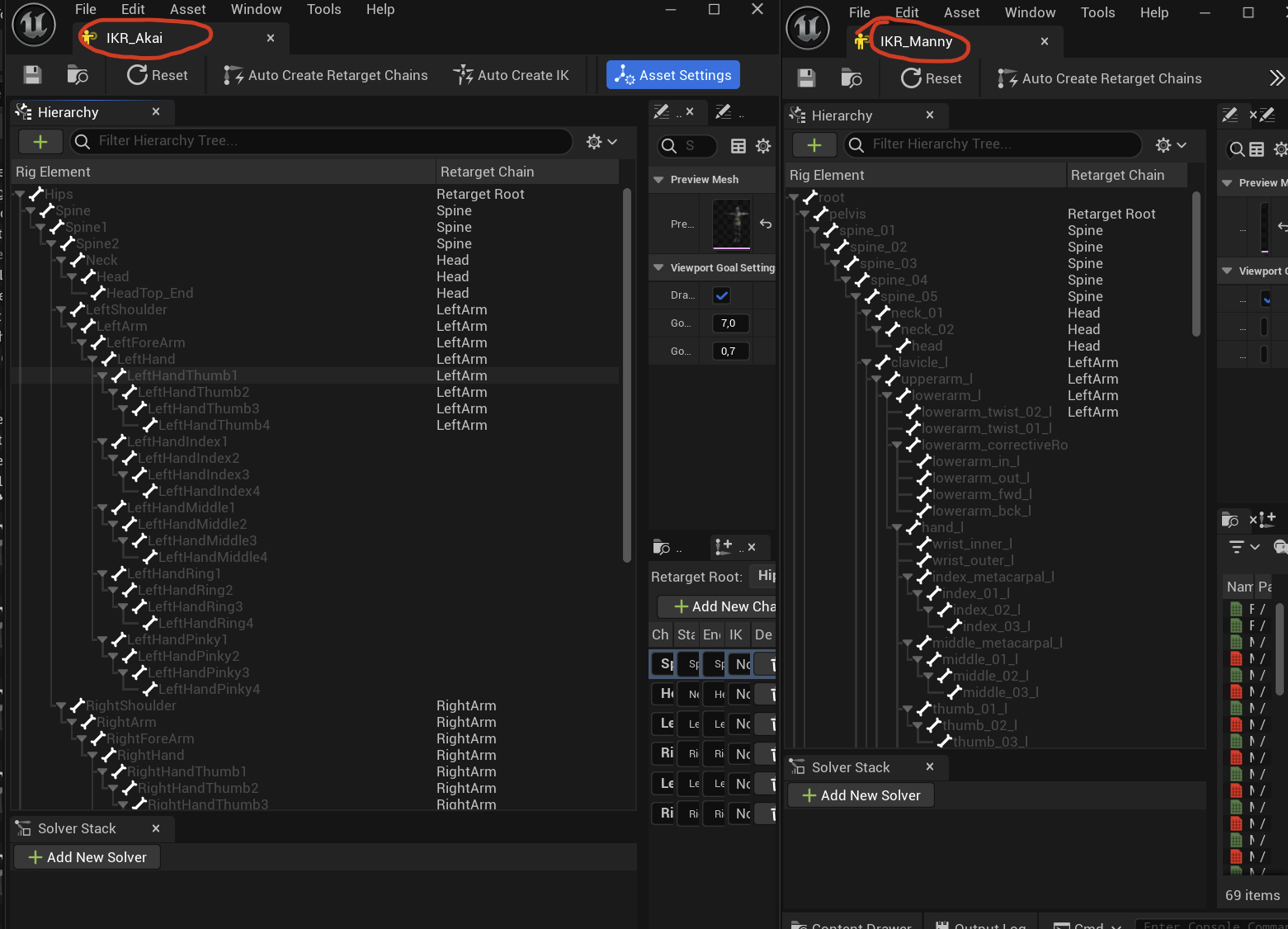Screen dimensions: 1288x929
Task: Reset the preview mesh with the arrow icon
Action: (x=766, y=224)
